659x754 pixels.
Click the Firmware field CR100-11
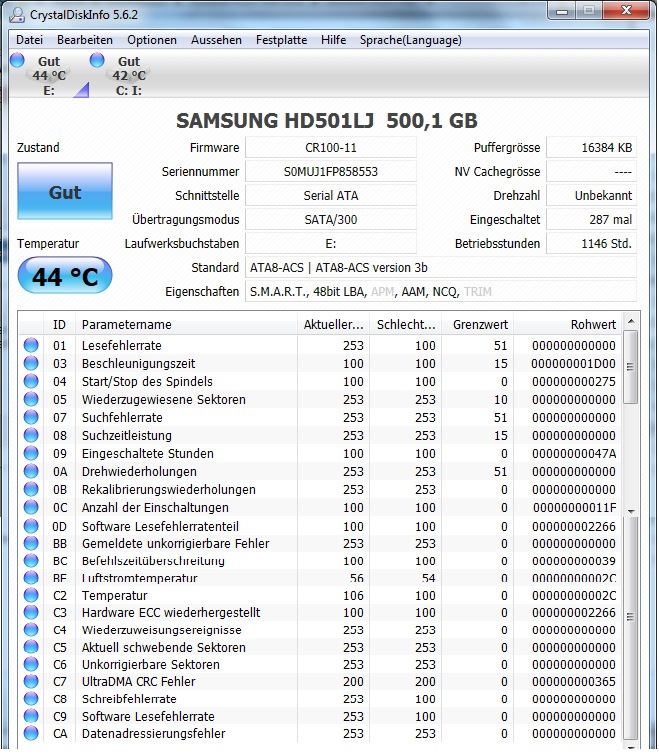[331, 148]
